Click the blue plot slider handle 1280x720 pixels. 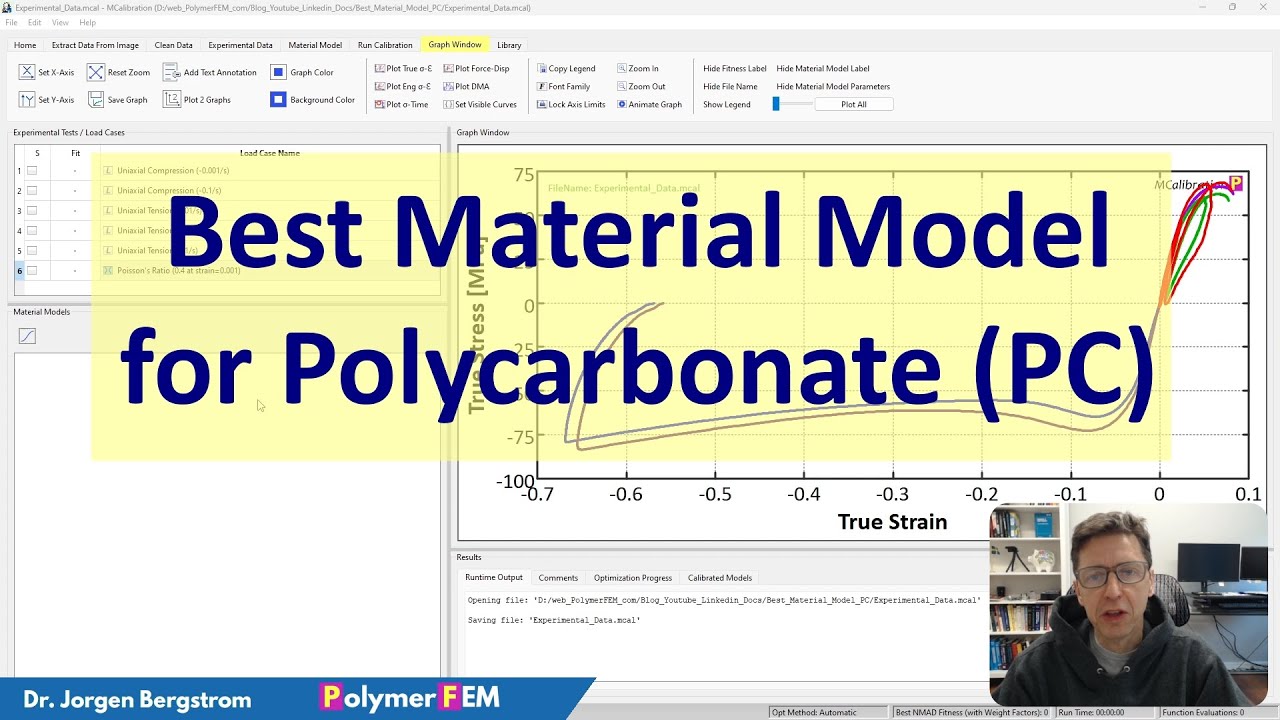coord(776,104)
